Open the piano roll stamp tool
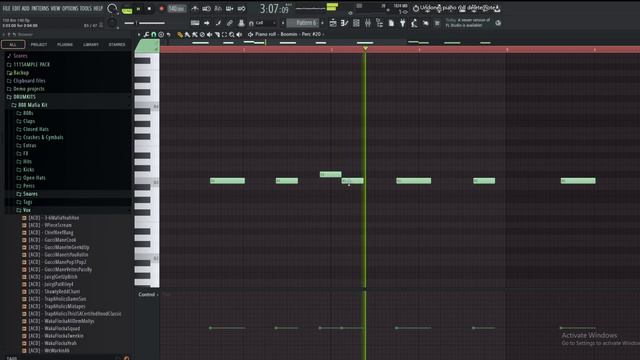The width and height of the screenshot is (640, 360). (x=161, y=35)
